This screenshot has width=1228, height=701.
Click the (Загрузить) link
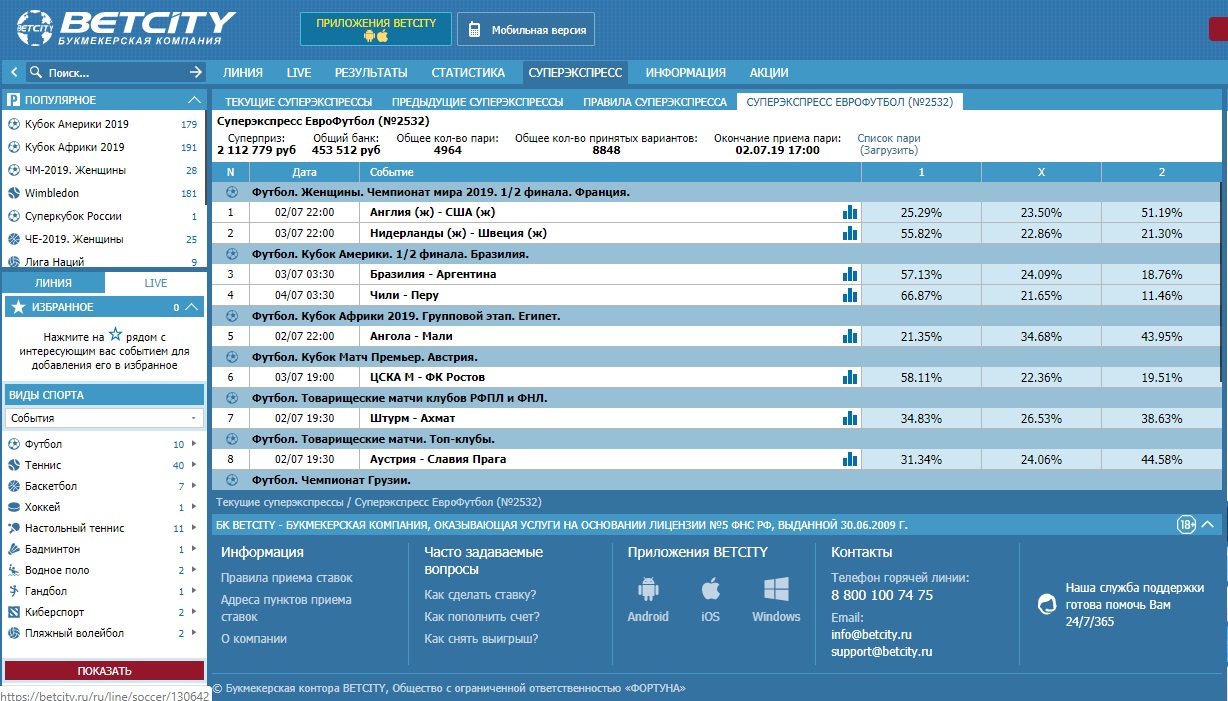[x=888, y=150]
